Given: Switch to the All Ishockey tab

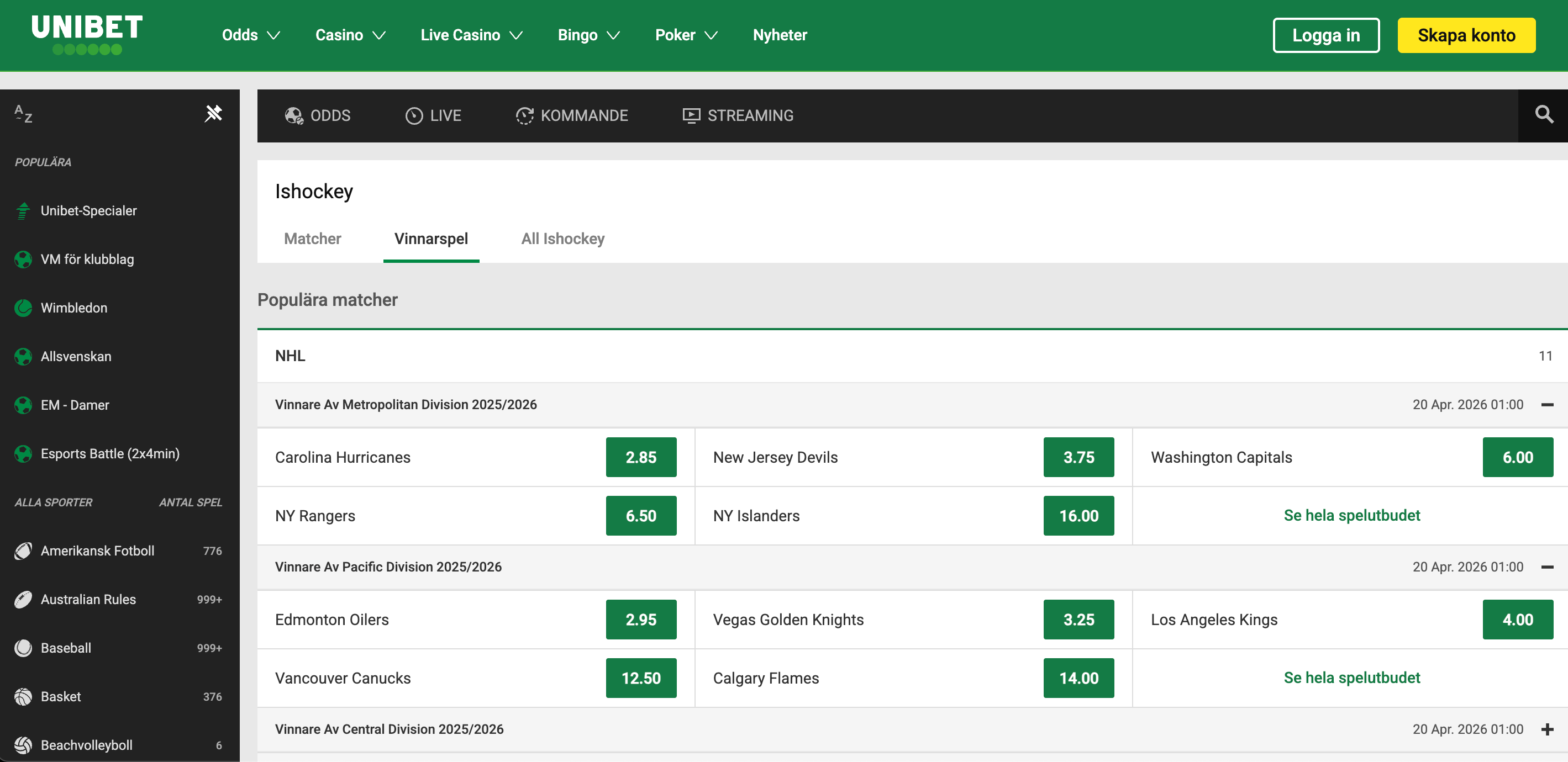Looking at the screenshot, I should click(x=562, y=239).
